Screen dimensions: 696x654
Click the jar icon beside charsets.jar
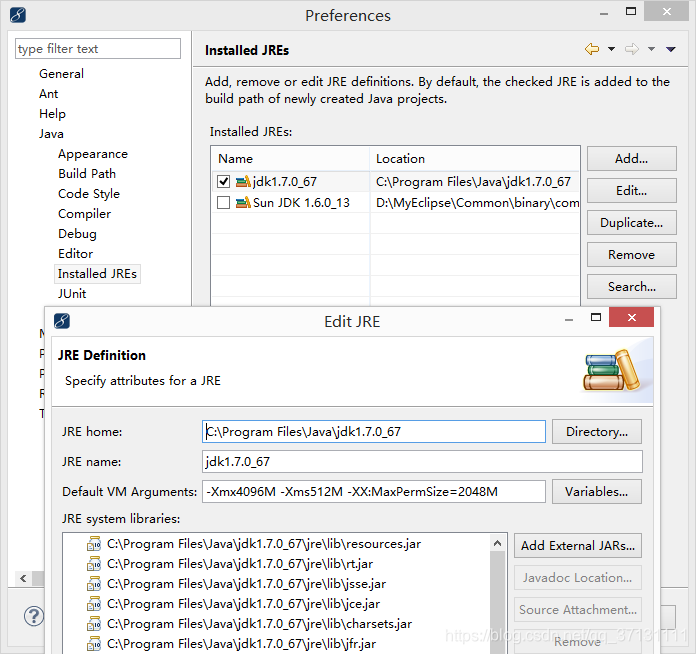click(94, 624)
